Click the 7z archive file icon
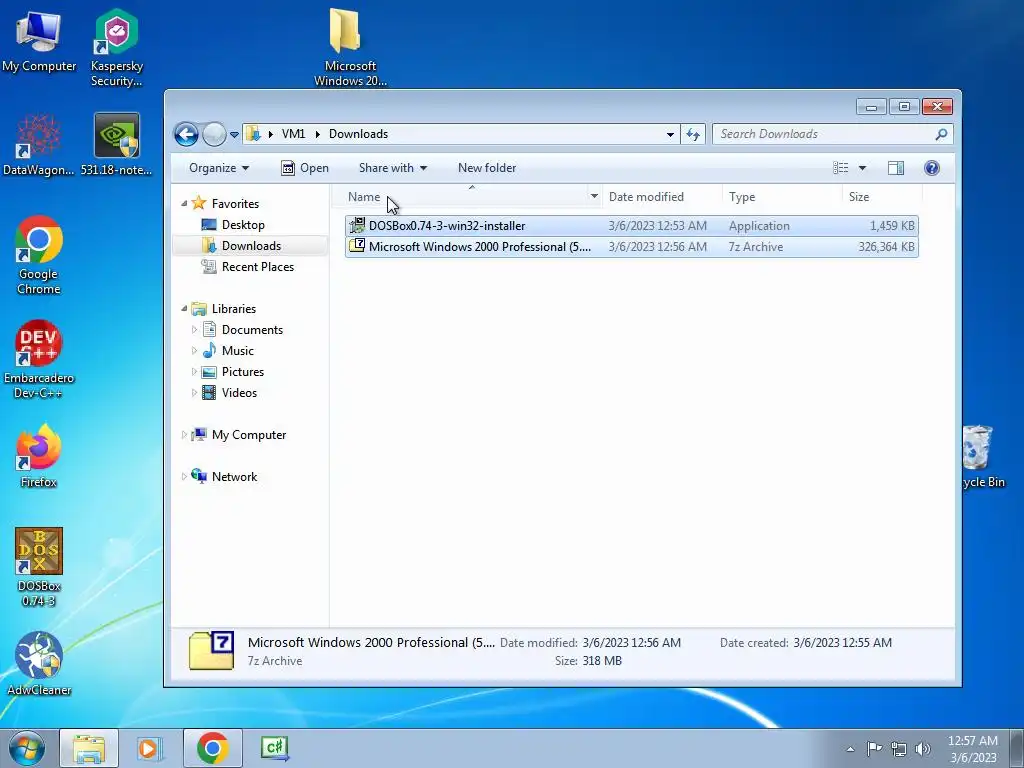This screenshot has width=1024, height=768. [357, 246]
